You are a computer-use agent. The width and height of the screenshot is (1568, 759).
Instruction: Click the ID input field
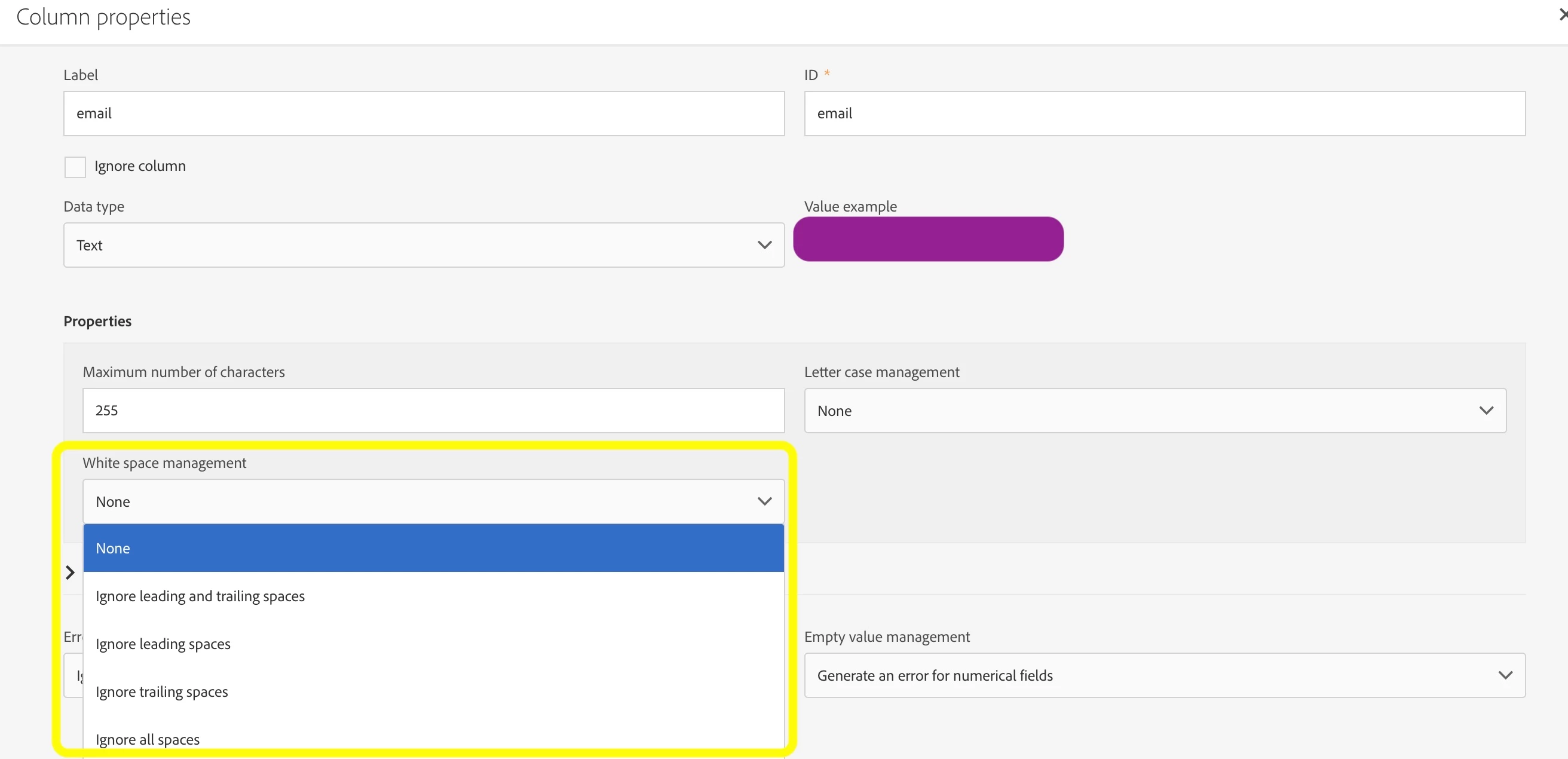coord(1164,113)
